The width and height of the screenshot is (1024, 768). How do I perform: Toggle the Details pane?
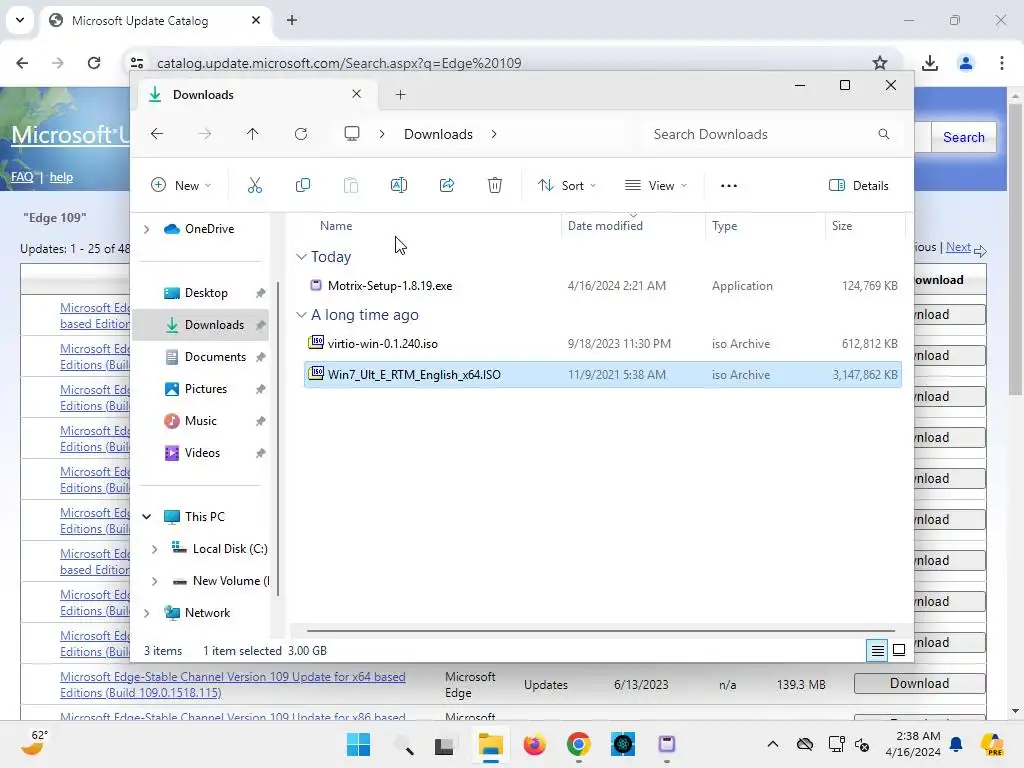coord(858,185)
